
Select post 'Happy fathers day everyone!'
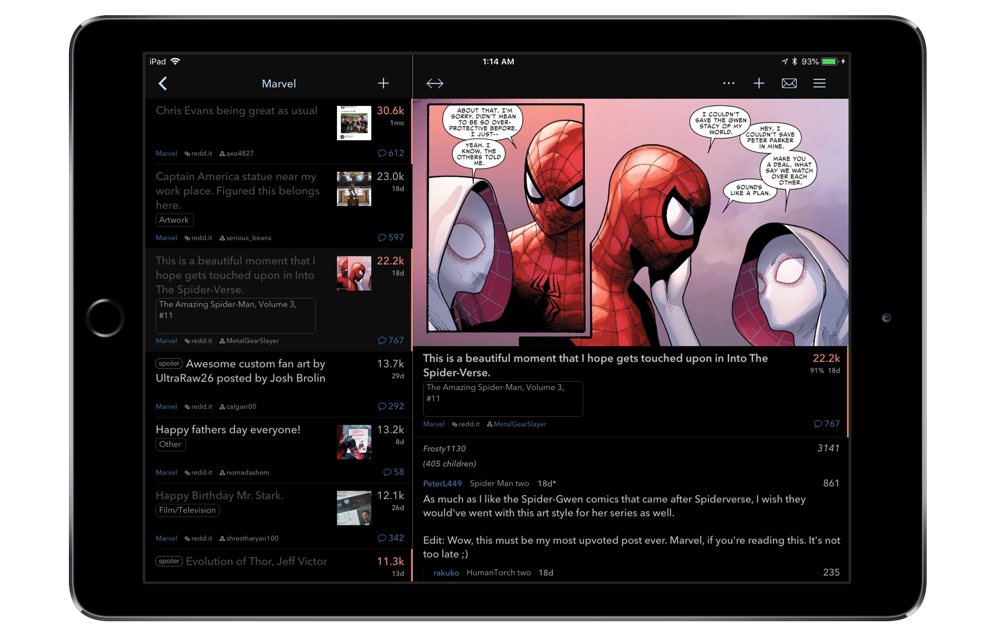click(228, 430)
